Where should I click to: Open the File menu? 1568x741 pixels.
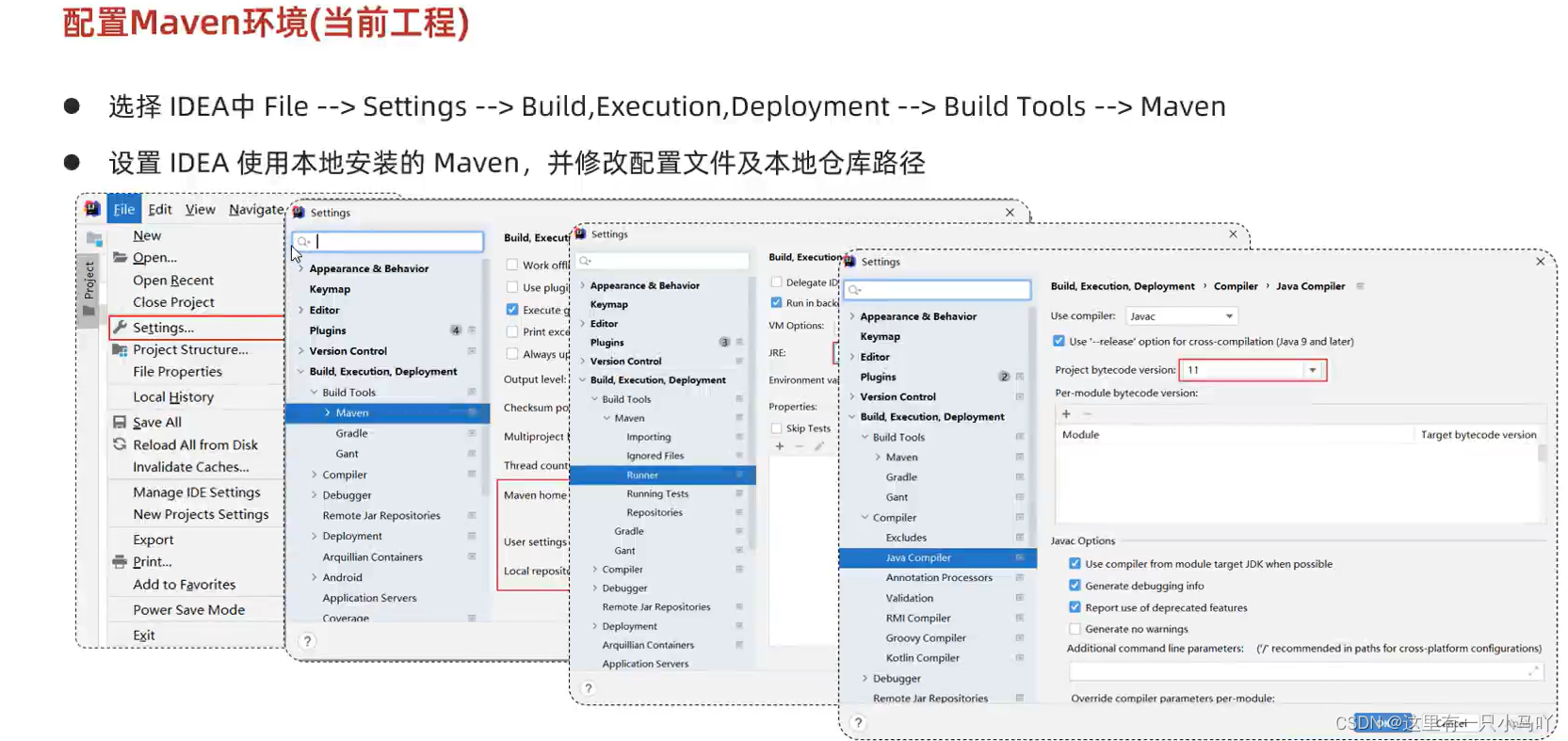123,209
